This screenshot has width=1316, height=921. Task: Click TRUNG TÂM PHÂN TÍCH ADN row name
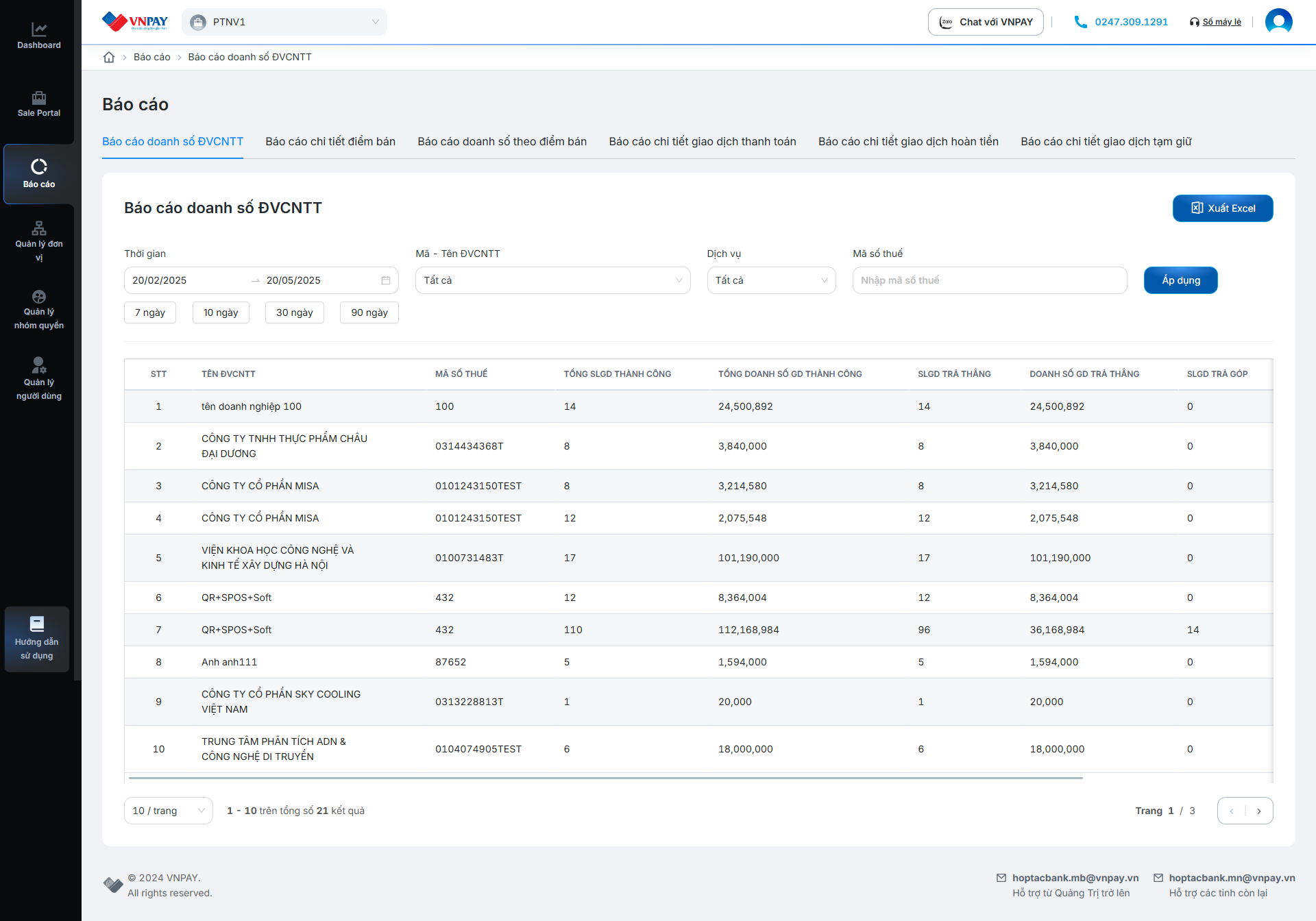coord(273,749)
